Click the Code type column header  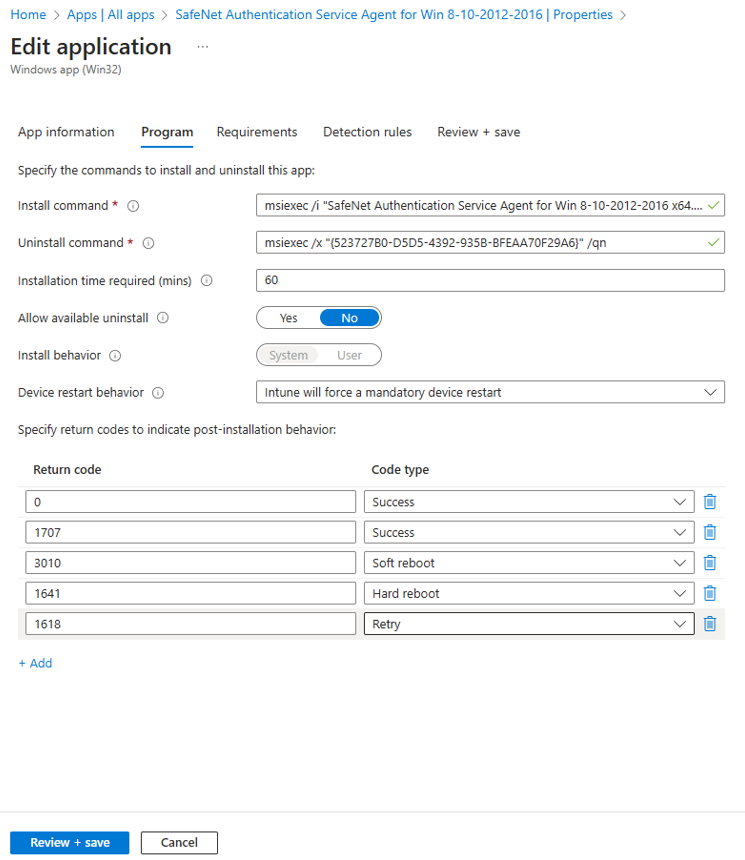coord(400,469)
